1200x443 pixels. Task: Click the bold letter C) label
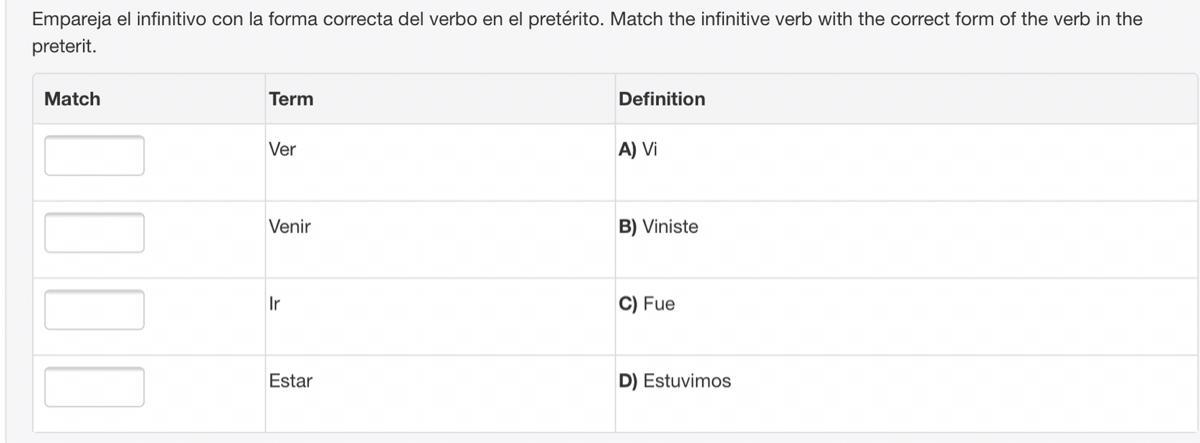[628, 303]
